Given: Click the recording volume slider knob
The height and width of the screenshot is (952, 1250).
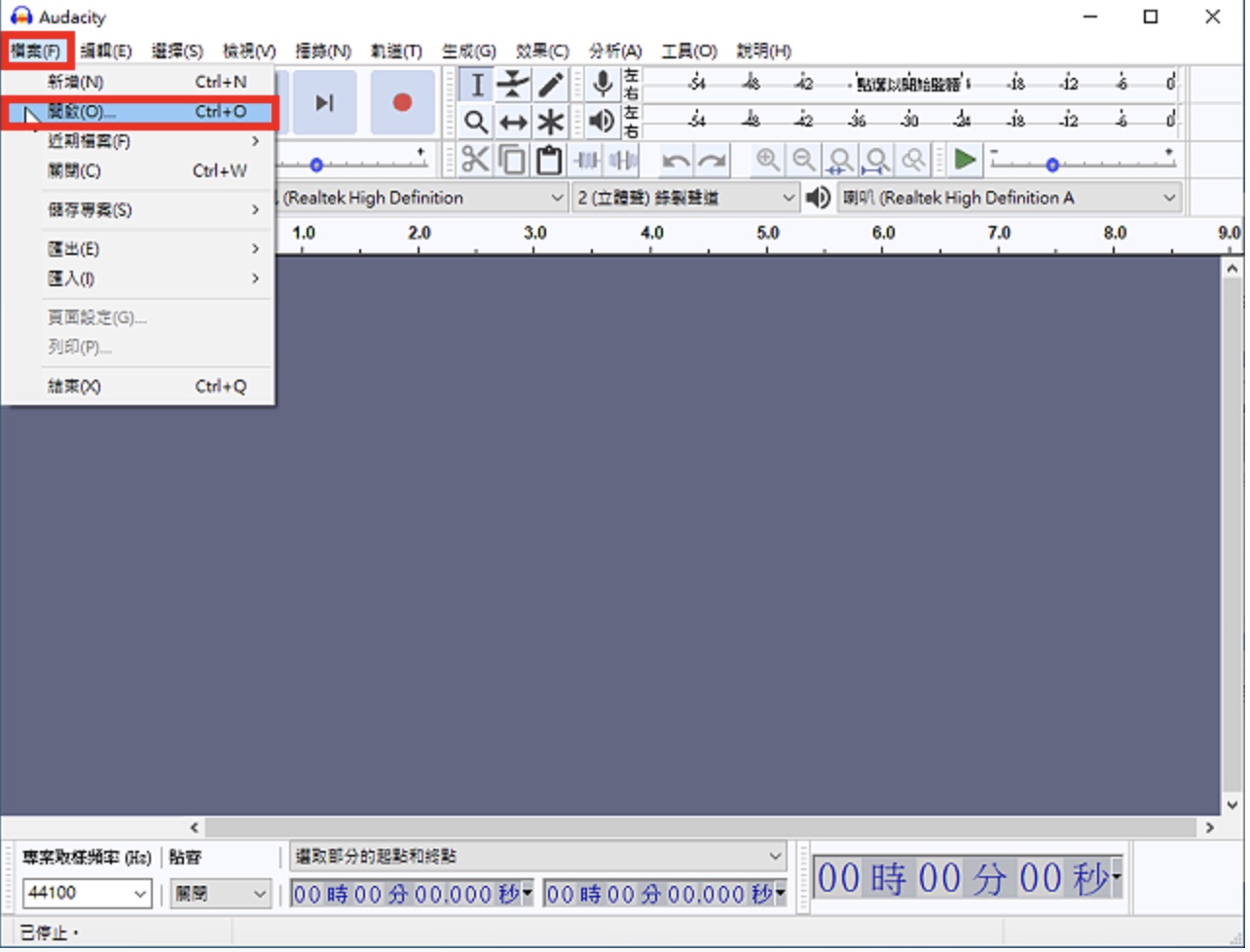Looking at the screenshot, I should (315, 165).
